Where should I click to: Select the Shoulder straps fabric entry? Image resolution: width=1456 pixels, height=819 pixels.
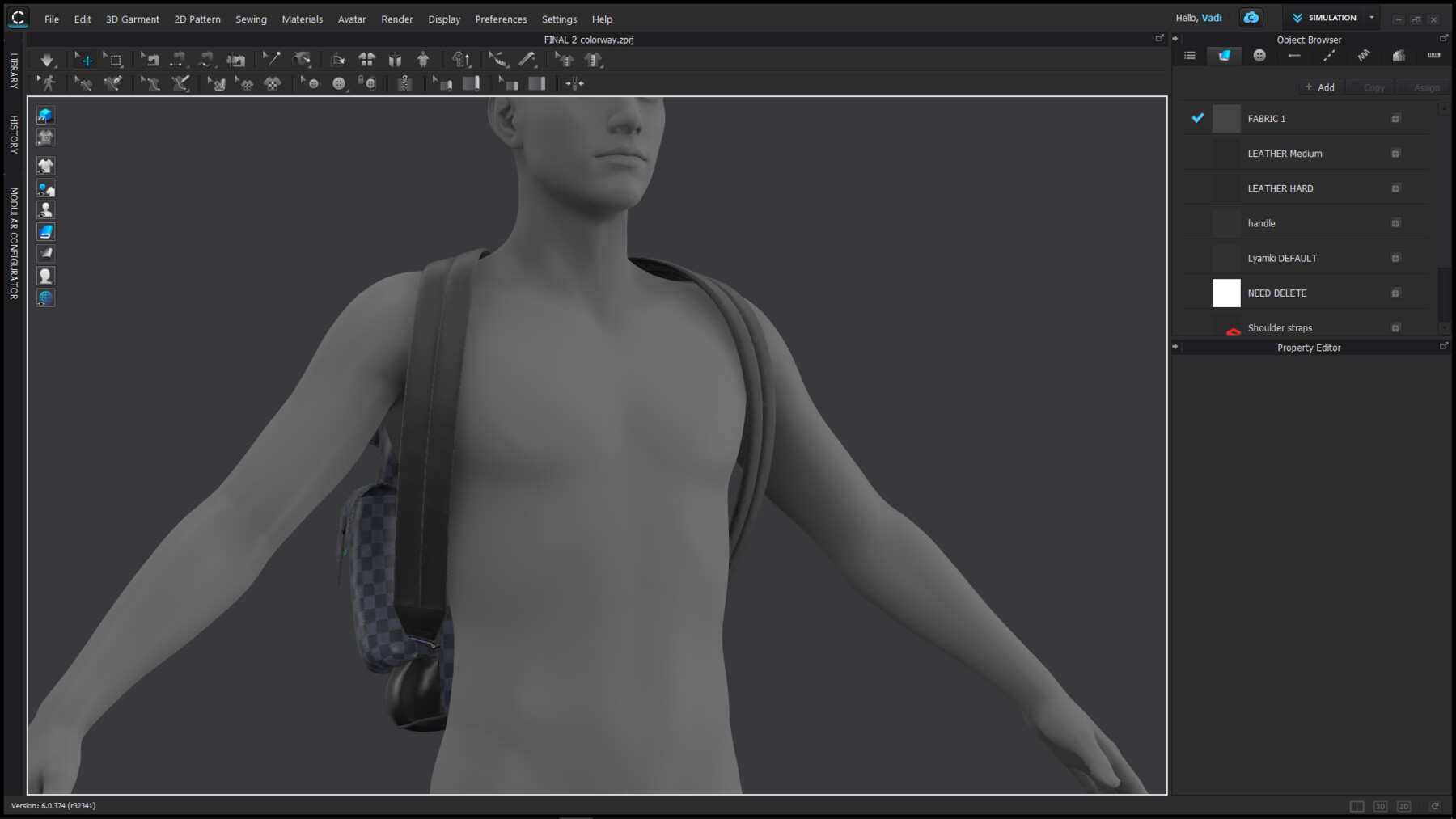pos(1280,327)
